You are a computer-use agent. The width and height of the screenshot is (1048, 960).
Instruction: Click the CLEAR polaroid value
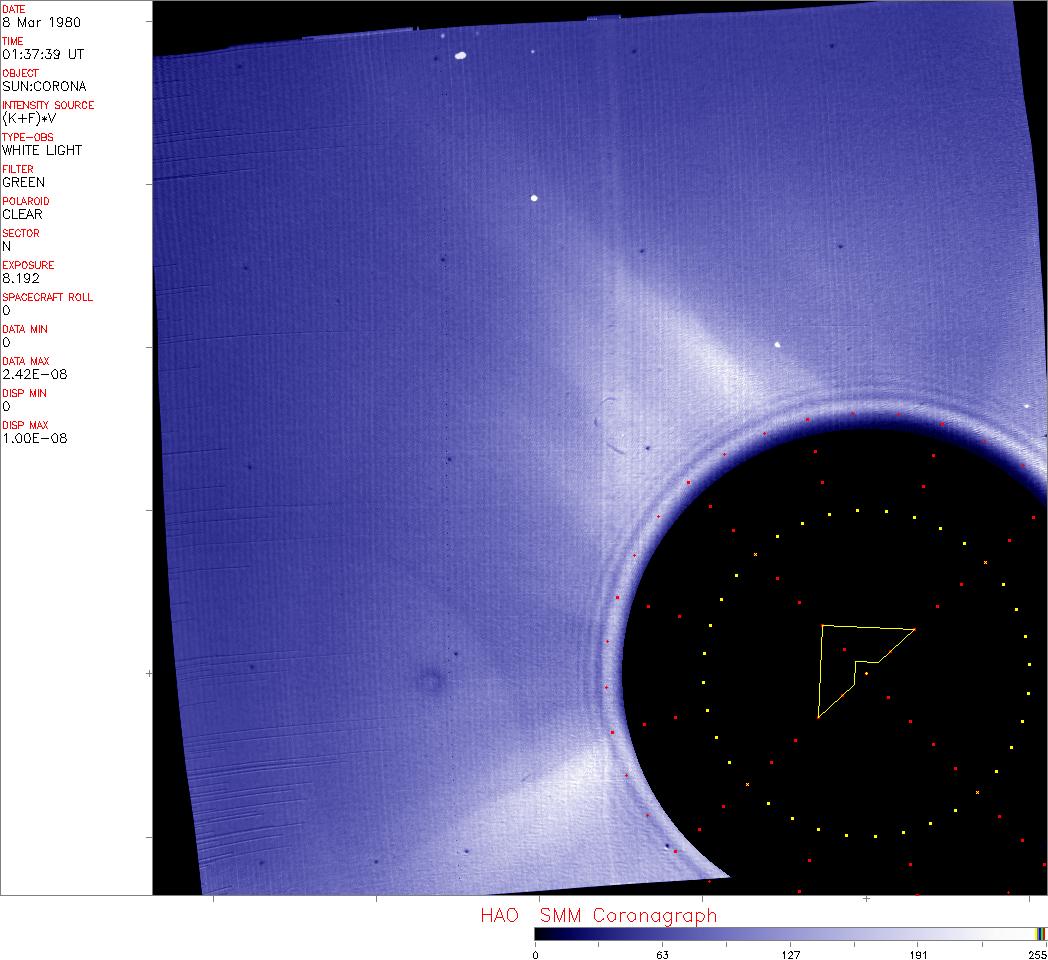click(x=23, y=214)
